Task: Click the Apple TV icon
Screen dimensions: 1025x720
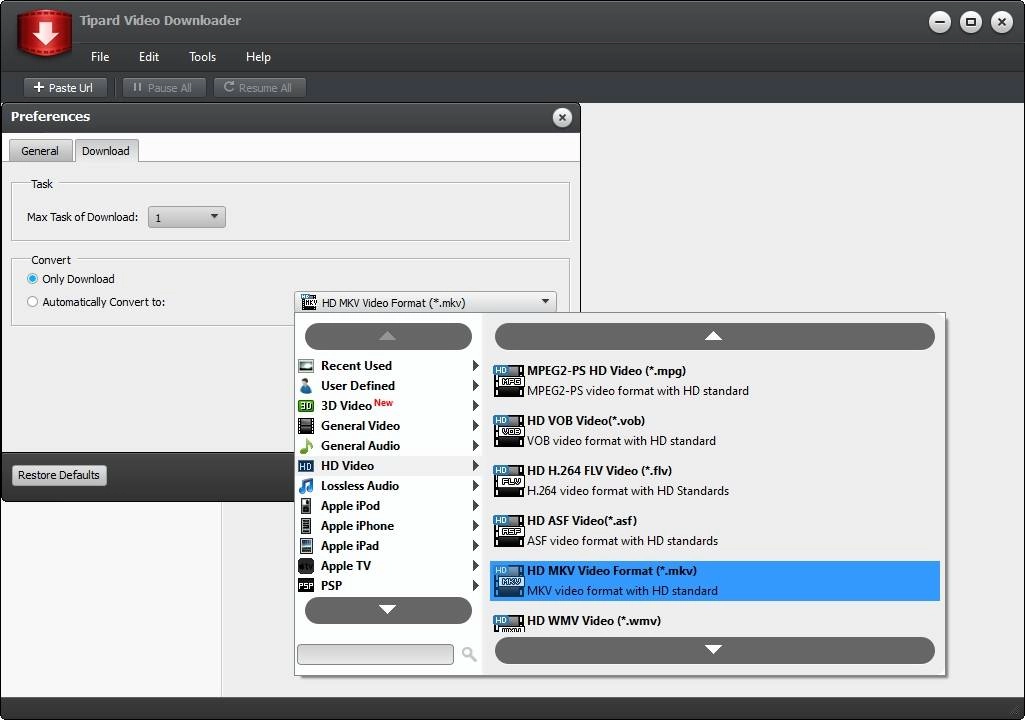Action: (x=306, y=566)
